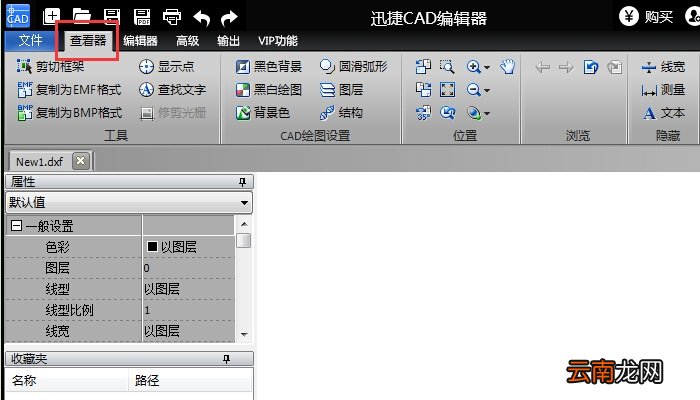Switch to the 高级 tab

tap(188, 41)
